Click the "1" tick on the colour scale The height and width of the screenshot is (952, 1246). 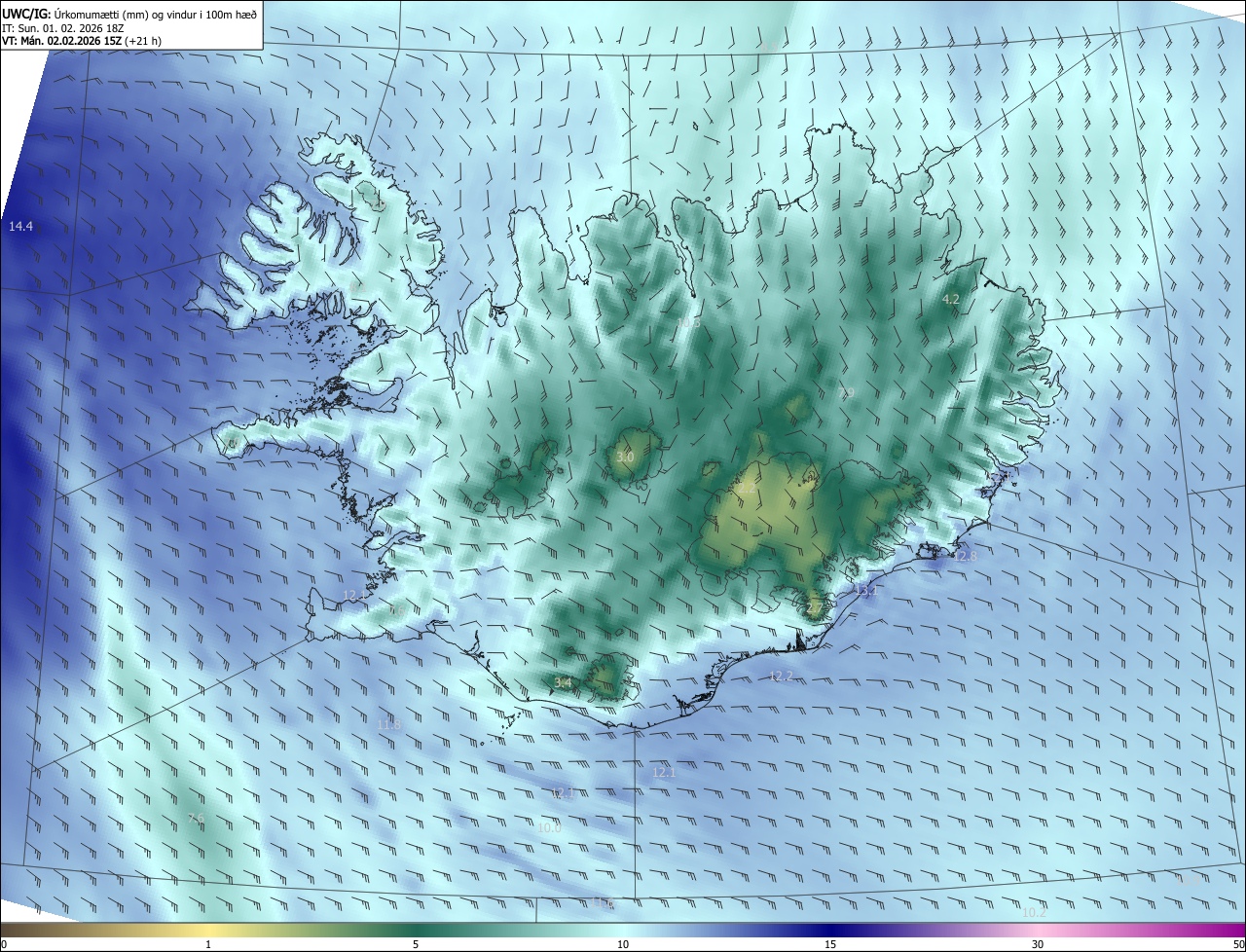tap(208, 944)
